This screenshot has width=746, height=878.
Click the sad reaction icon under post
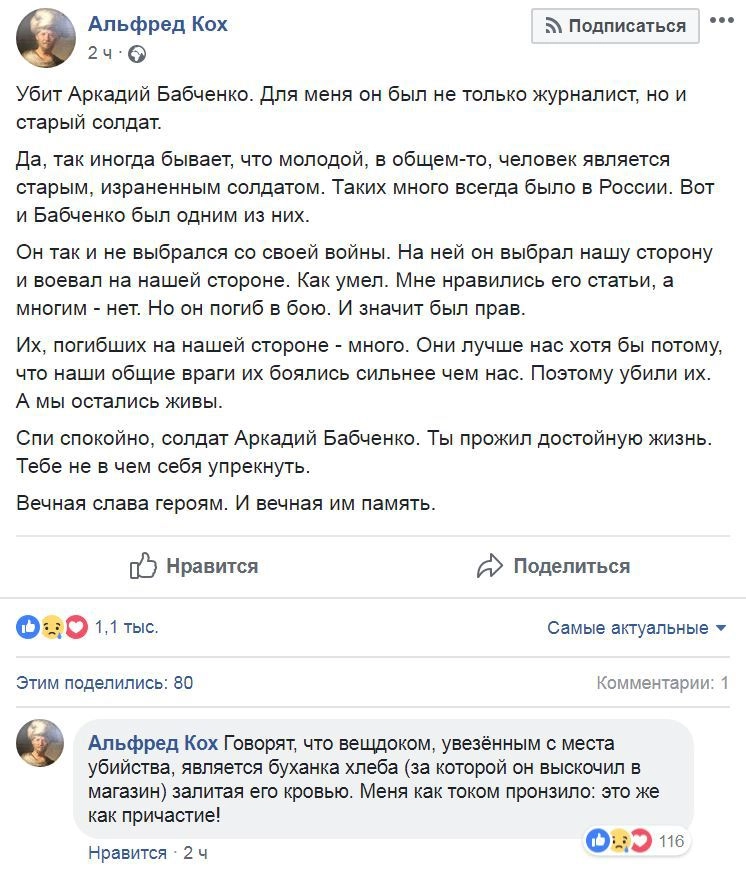pyautogui.click(x=52, y=627)
